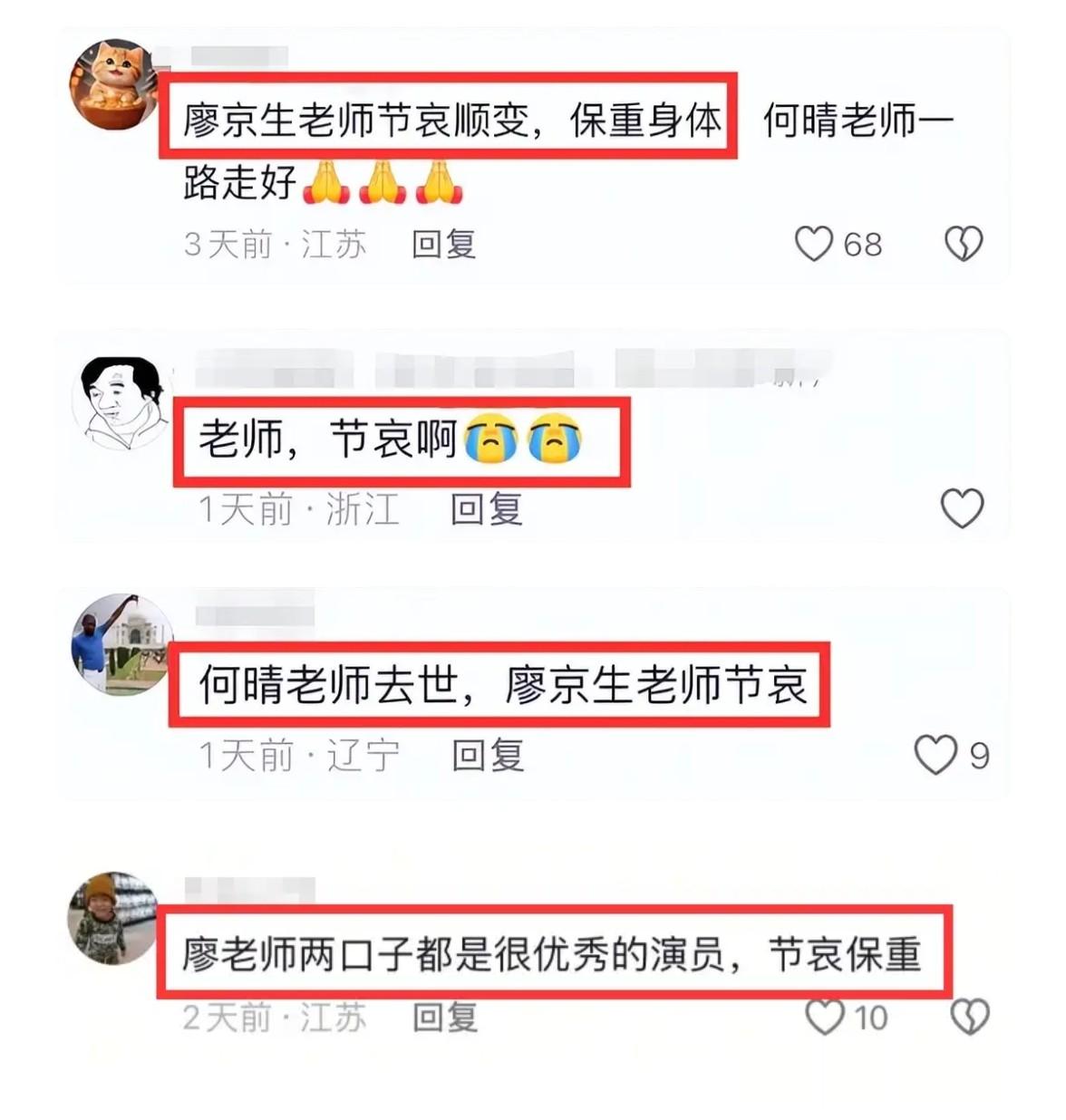Viewport: 1066px width, 1120px height.
Task: Open the toddler in yellow hat avatar
Action: coord(112,919)
